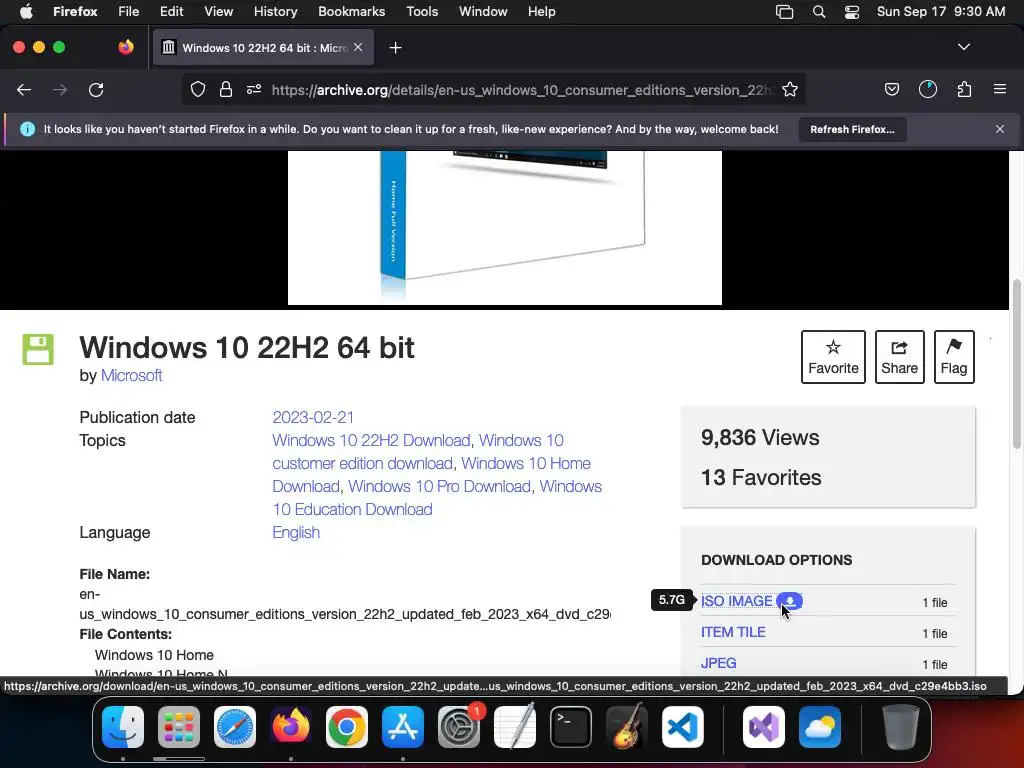Open the JPEG download option

[x=718, y=663]
